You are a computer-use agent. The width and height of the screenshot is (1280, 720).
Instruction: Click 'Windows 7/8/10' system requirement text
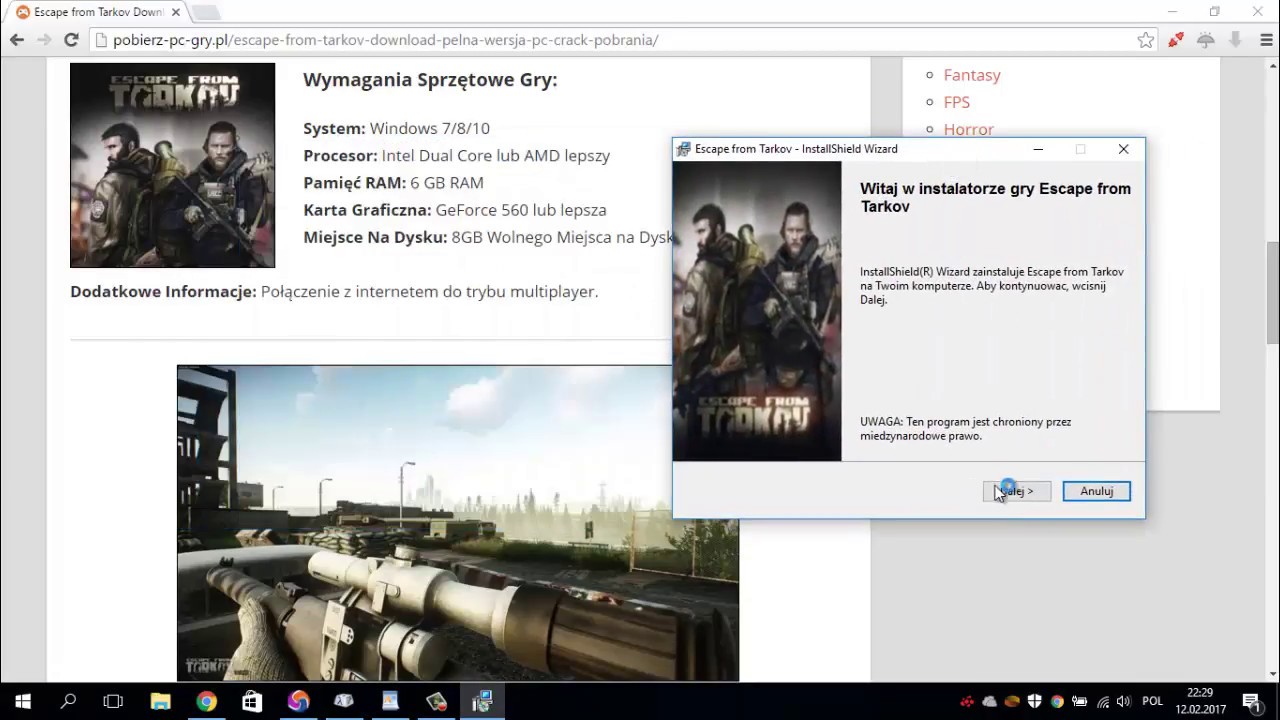coord(430,129)
